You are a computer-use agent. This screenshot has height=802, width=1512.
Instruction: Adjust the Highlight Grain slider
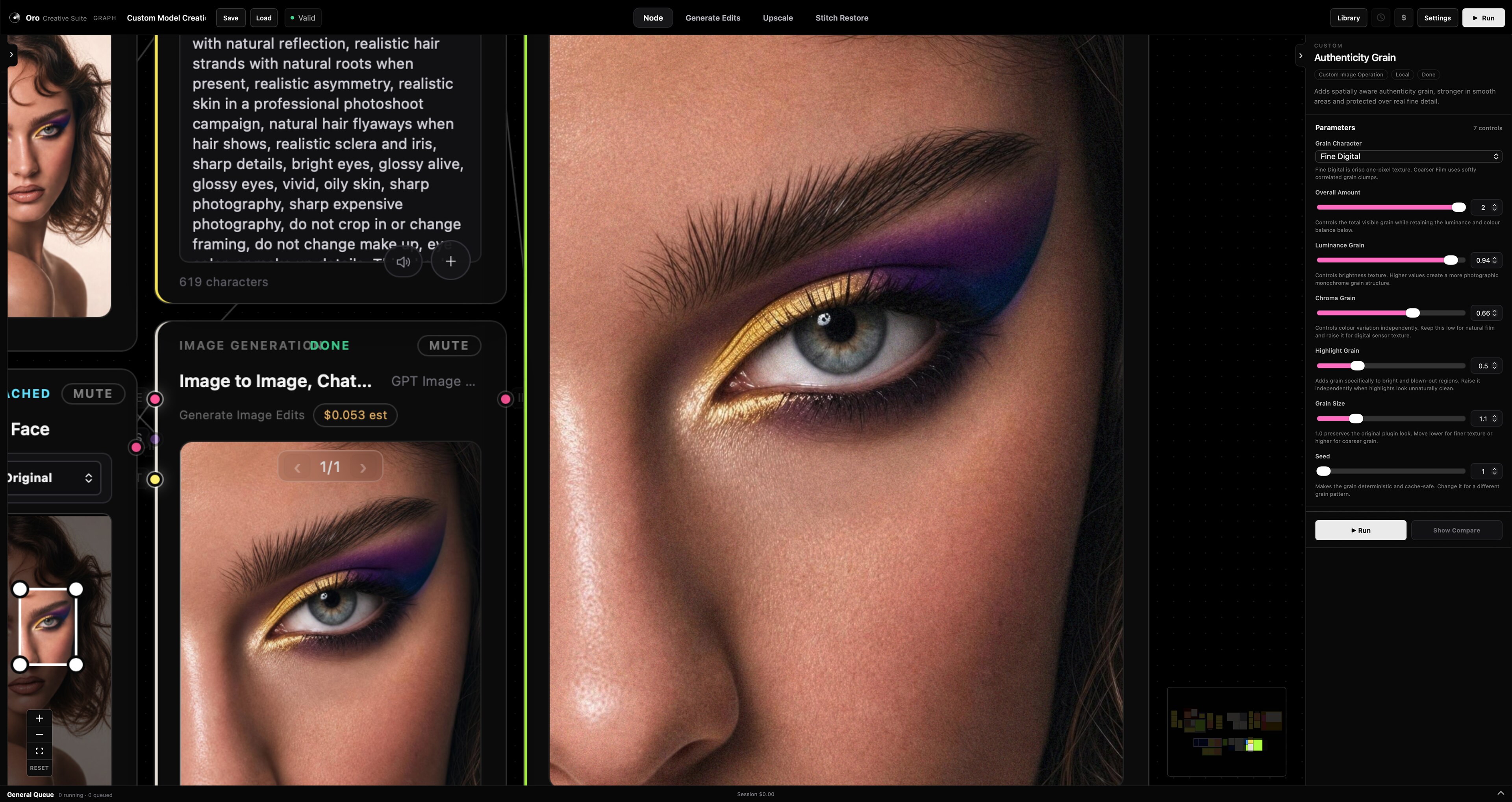1390,366
